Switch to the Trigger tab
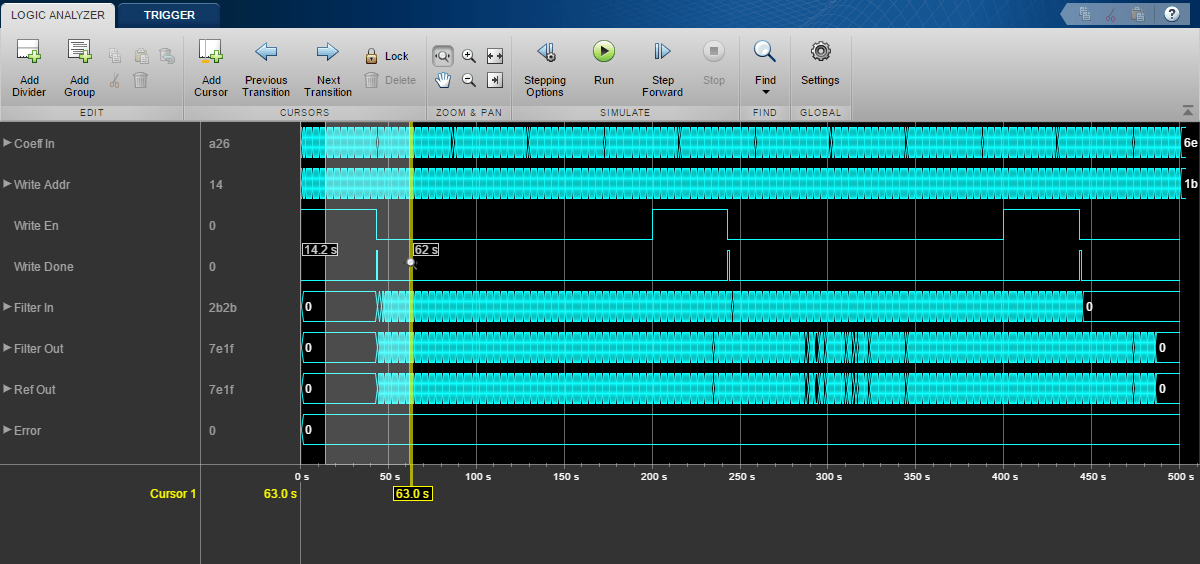 169,15
